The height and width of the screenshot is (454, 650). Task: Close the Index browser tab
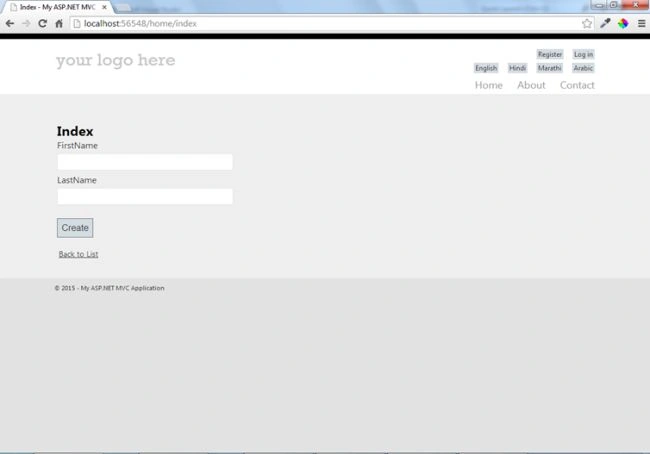point(104,7)
